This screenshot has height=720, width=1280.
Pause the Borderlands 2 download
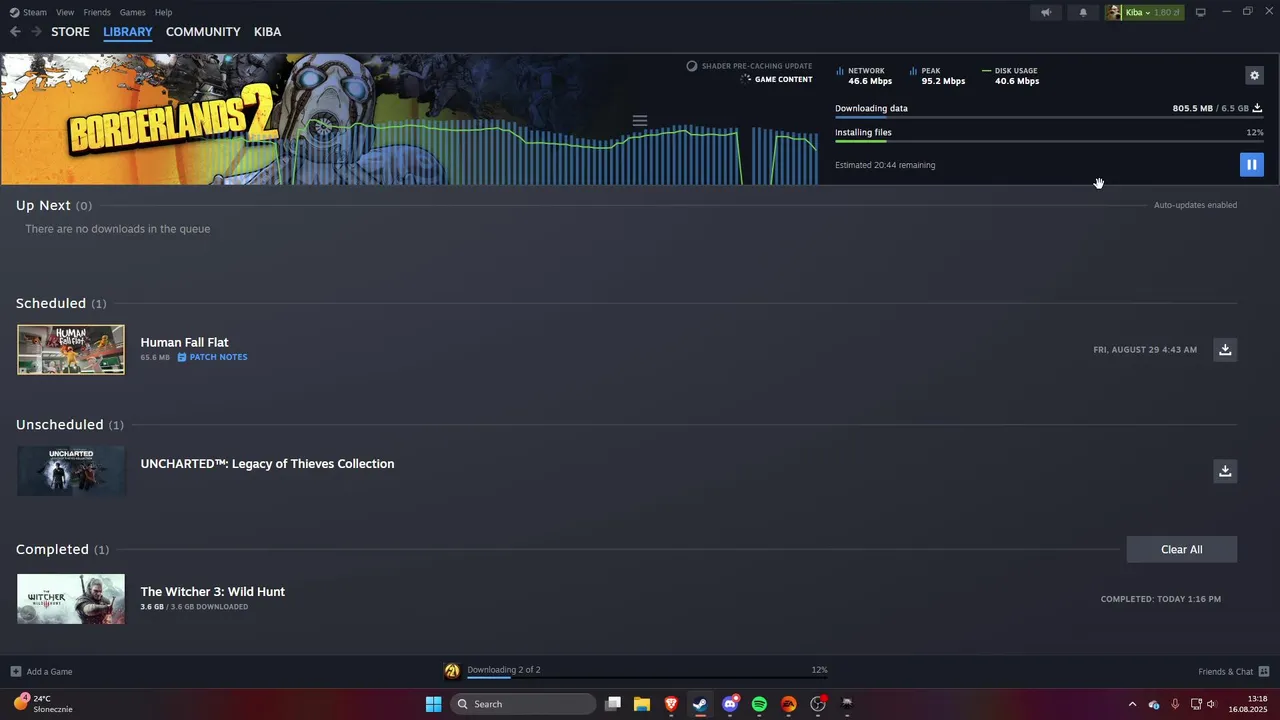click(x=1251, y=164)
